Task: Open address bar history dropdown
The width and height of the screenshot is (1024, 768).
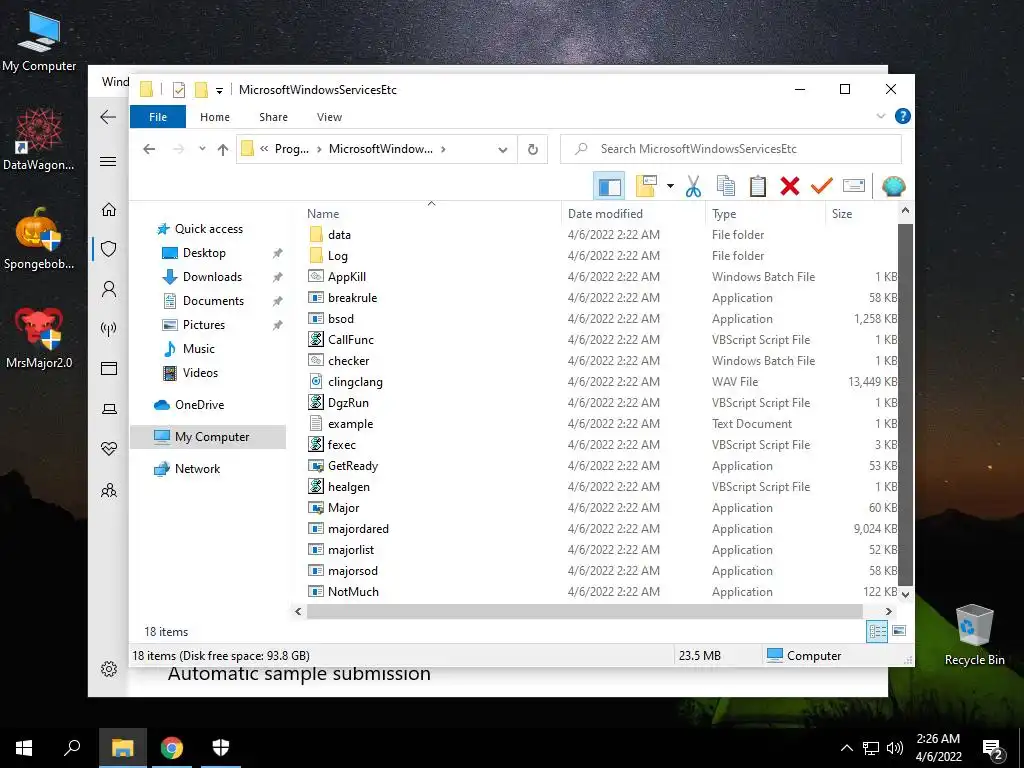Action: pos(502,150)
